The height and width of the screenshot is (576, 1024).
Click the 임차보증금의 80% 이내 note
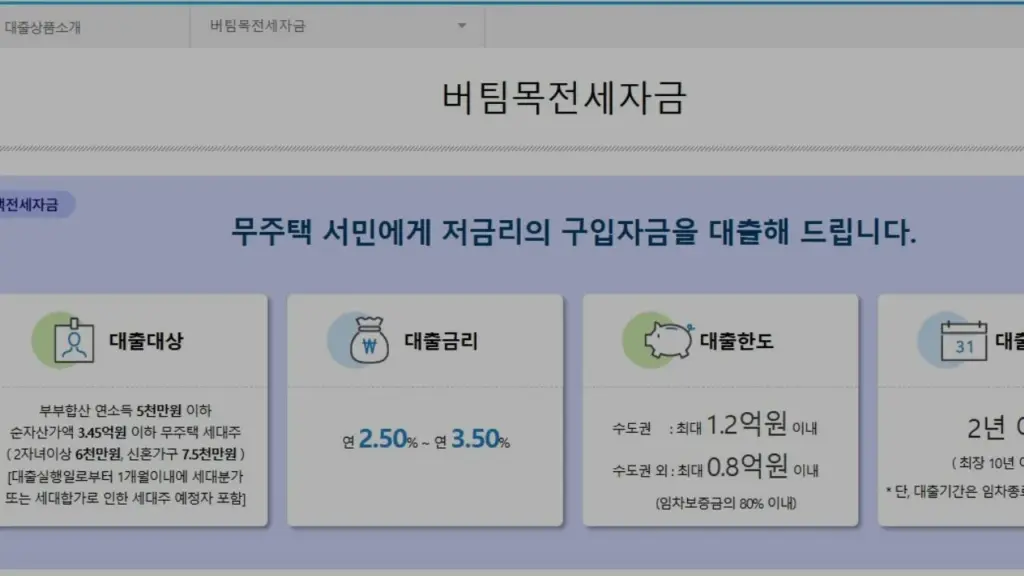pos(726,503)
